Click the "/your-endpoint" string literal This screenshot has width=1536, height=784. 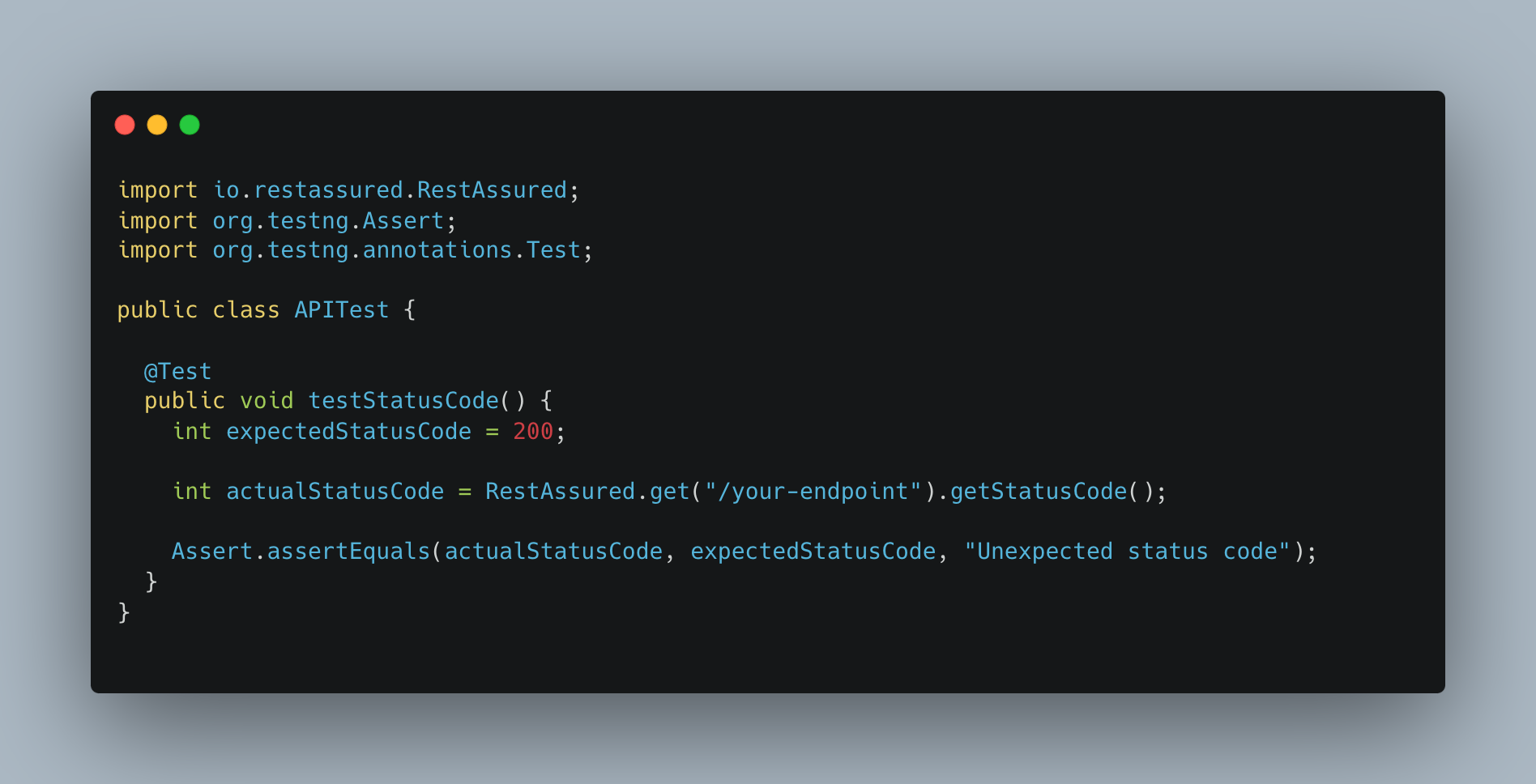tap(813, 492)
